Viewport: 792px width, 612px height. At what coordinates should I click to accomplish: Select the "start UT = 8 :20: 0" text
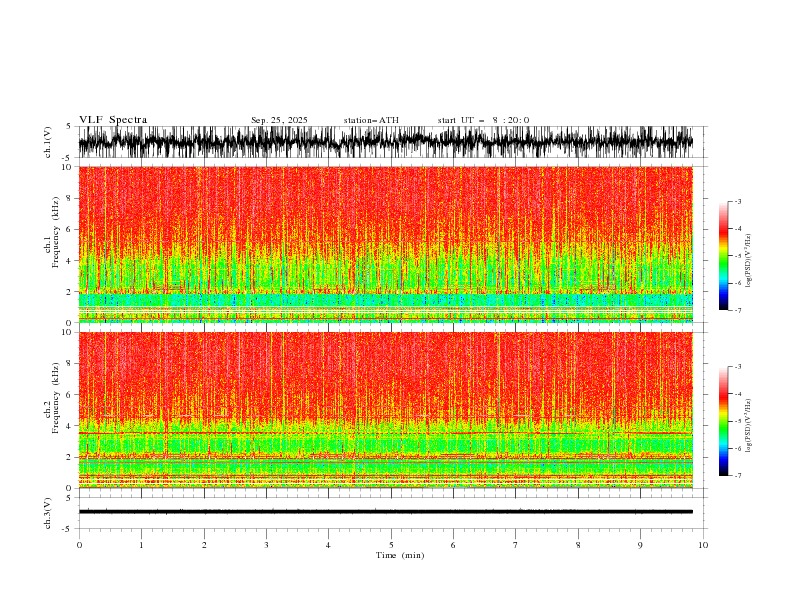coord(483,120)
